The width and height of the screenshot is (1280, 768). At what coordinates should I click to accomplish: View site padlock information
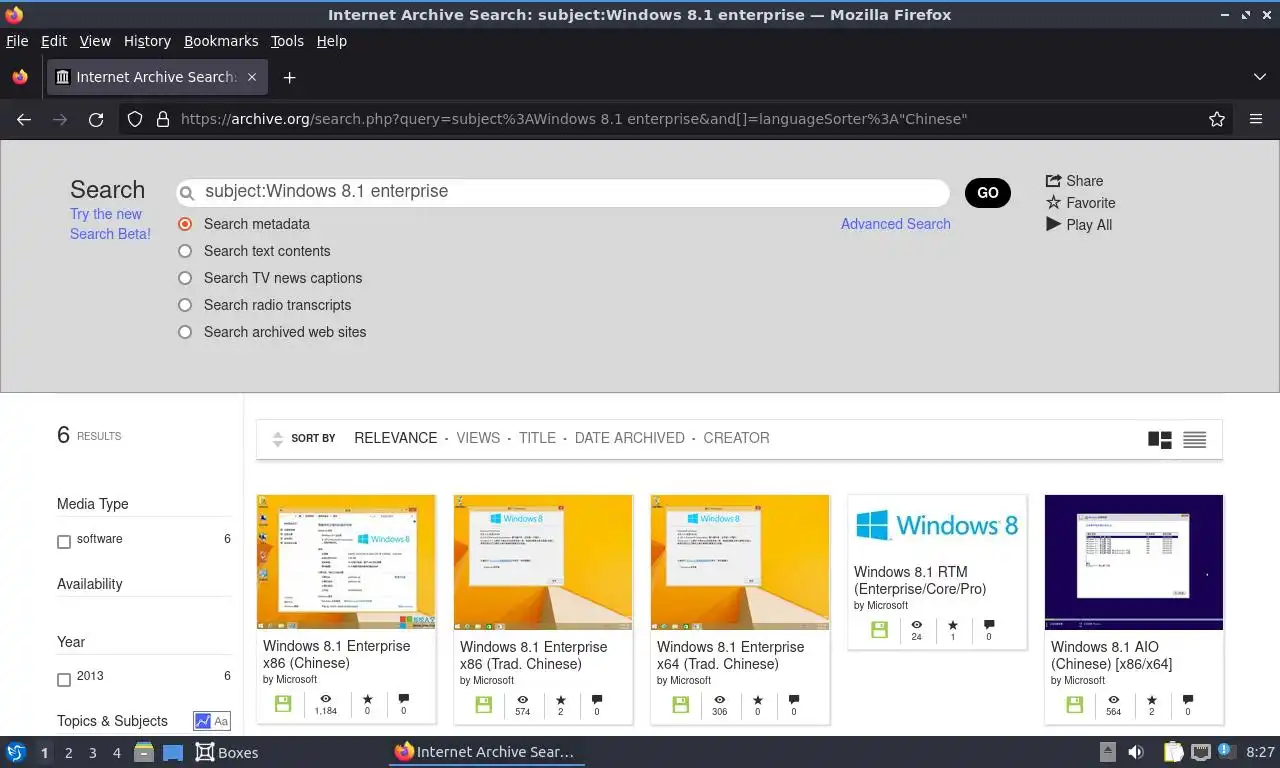163,119
